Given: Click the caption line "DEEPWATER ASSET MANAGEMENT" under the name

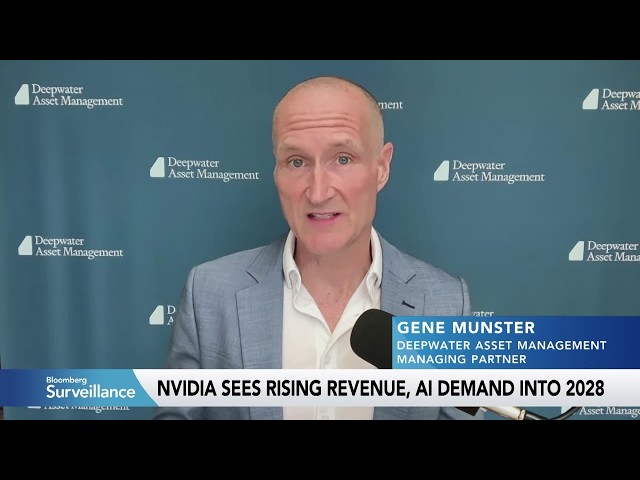Looking at the screenshot, I should (502, 345).
